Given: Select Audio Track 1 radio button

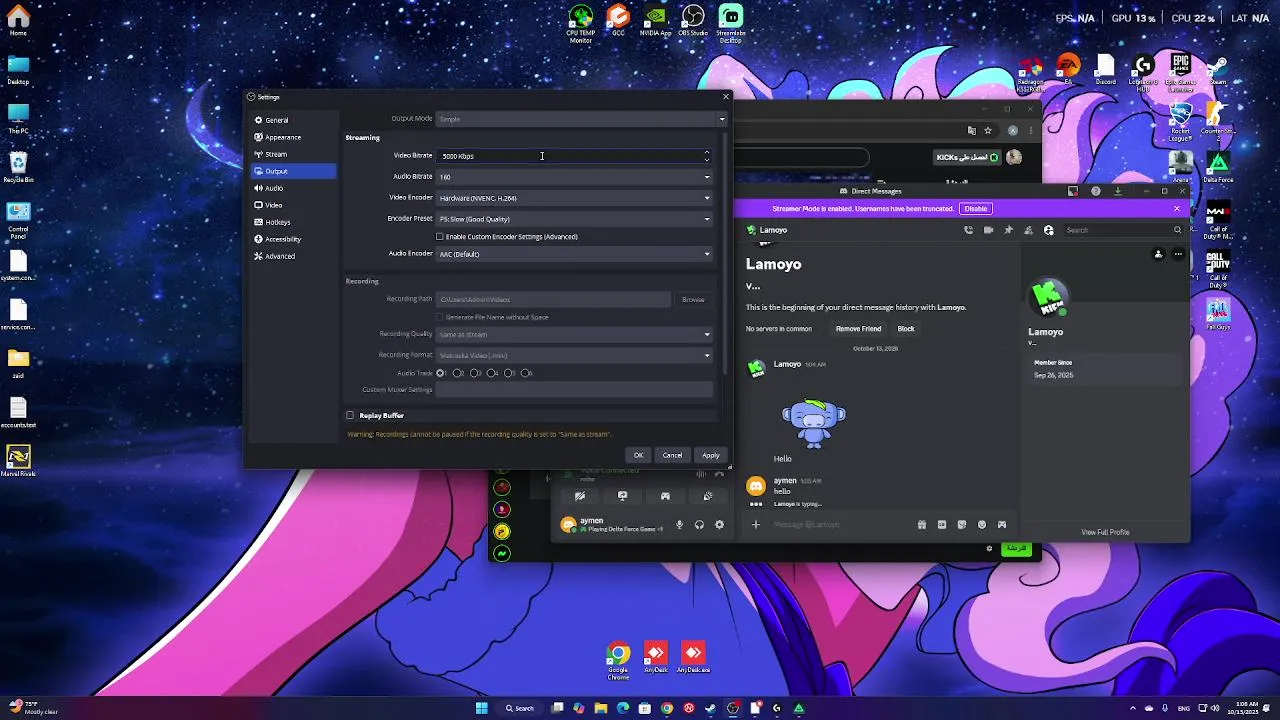Looking at the screenshot, I should click(440, 373).
